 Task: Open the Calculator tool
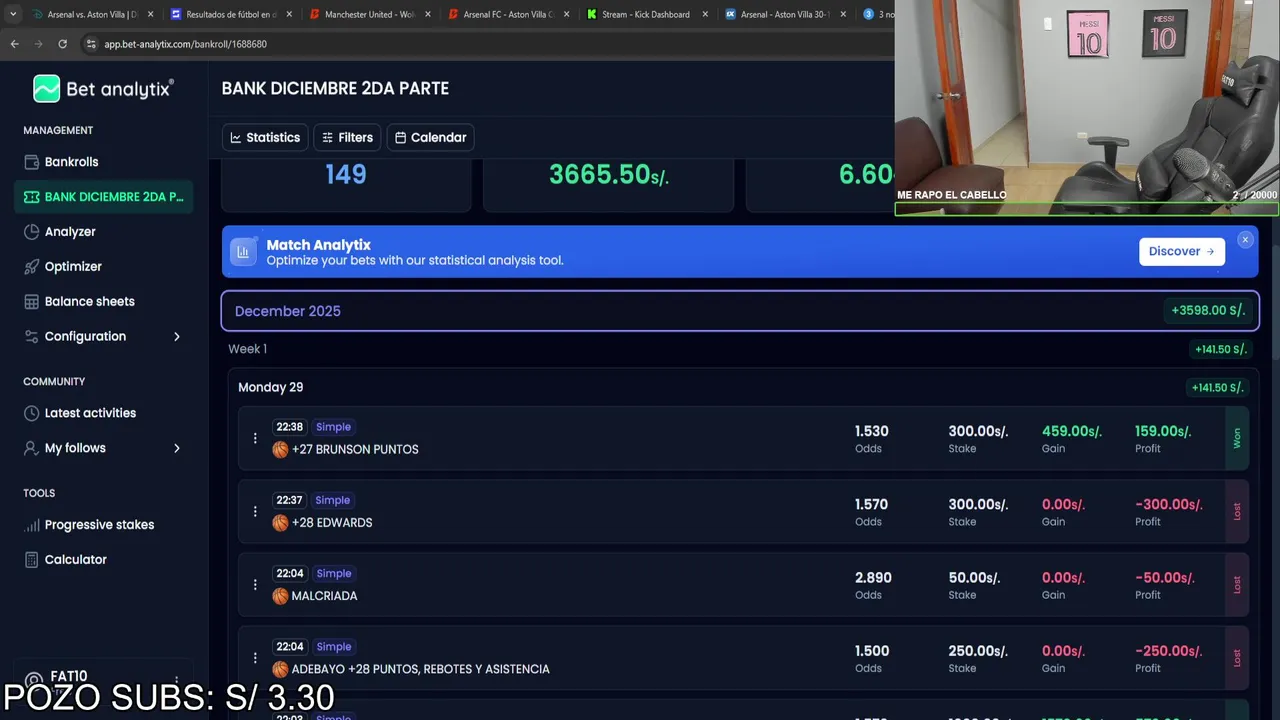pyautogui.click(x=75, y=560)
